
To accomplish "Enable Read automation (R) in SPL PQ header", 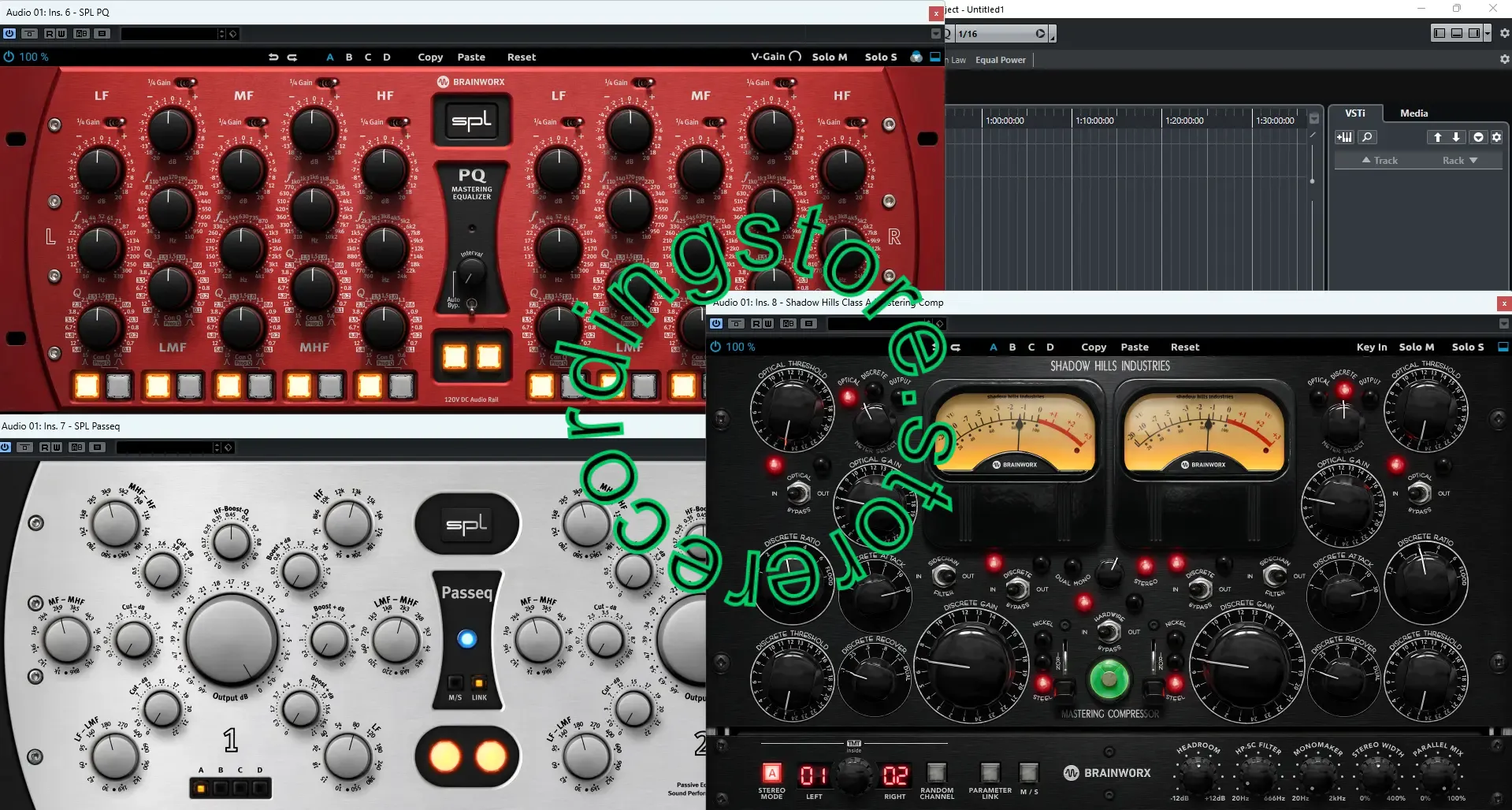I will point(50,34).
